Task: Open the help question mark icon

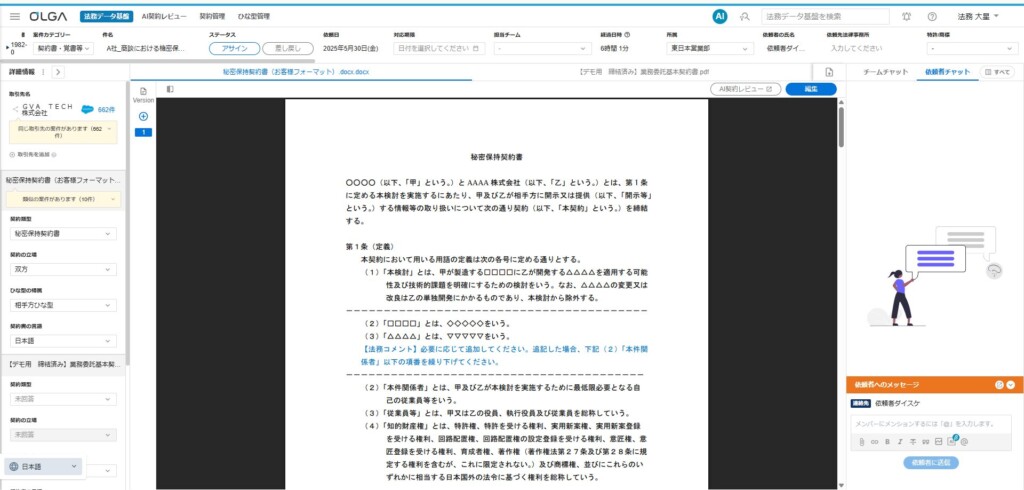Action: click(x=932, y=16)
